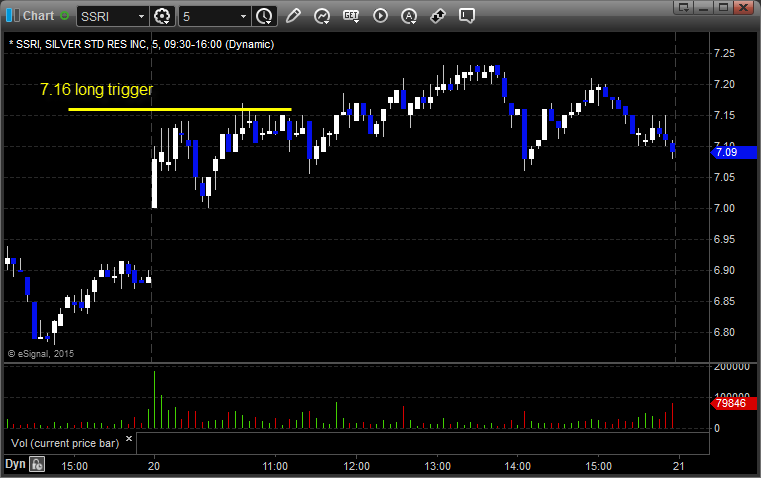Viewport: 761px width, 478px height.
Task: Click the blue 7.09 current price marker
Action: click(734, 152)
